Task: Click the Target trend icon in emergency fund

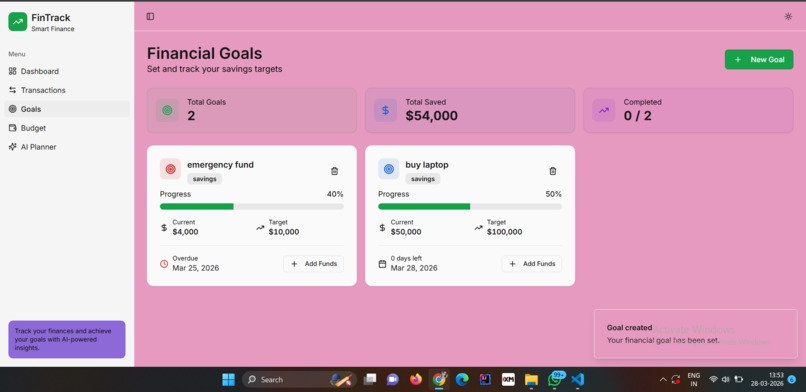Action: point(260,227)
